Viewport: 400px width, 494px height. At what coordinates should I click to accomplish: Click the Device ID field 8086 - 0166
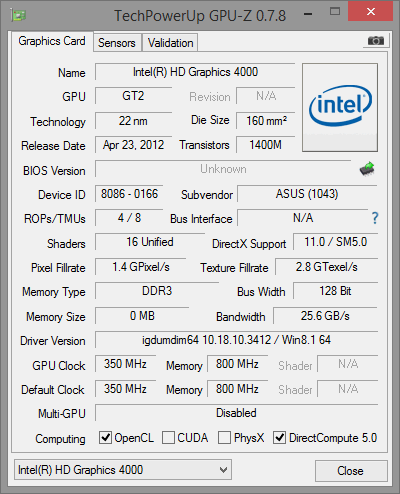pos(129,194)
